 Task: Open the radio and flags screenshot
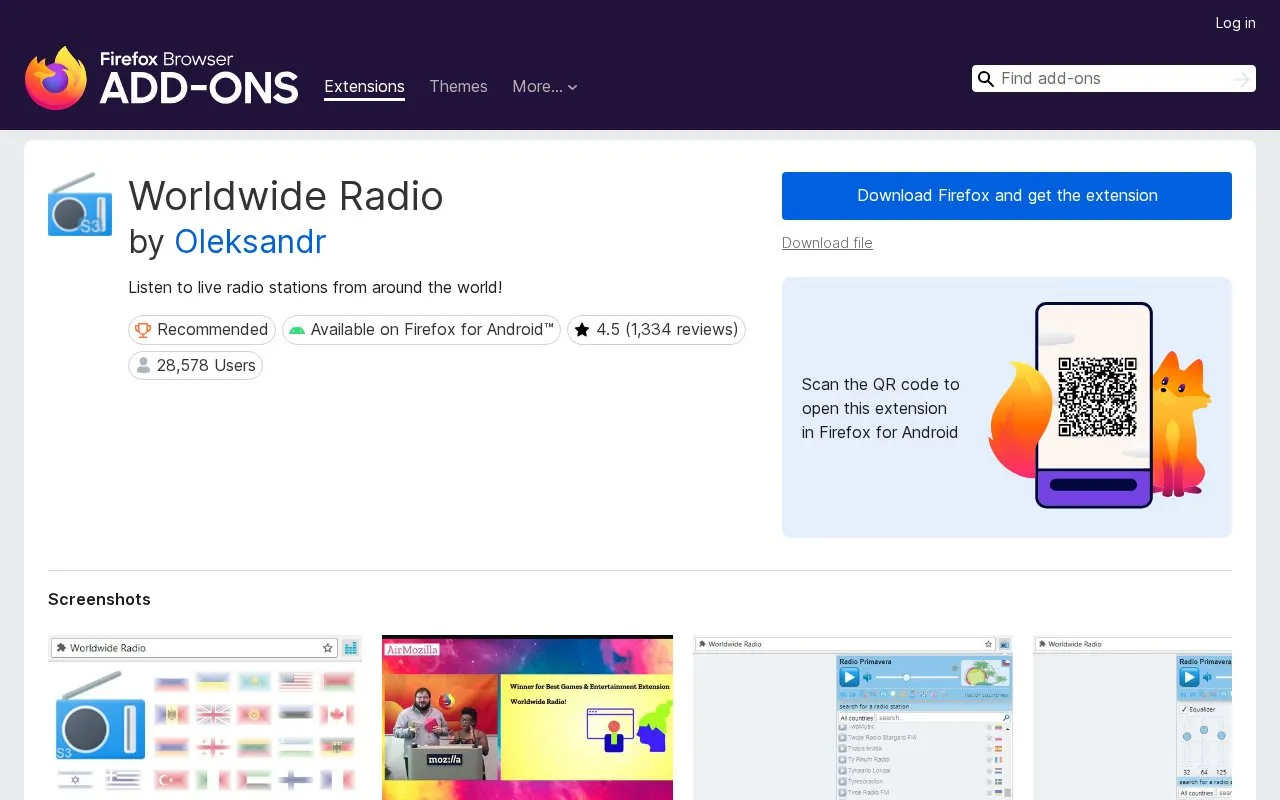[205, 717]
